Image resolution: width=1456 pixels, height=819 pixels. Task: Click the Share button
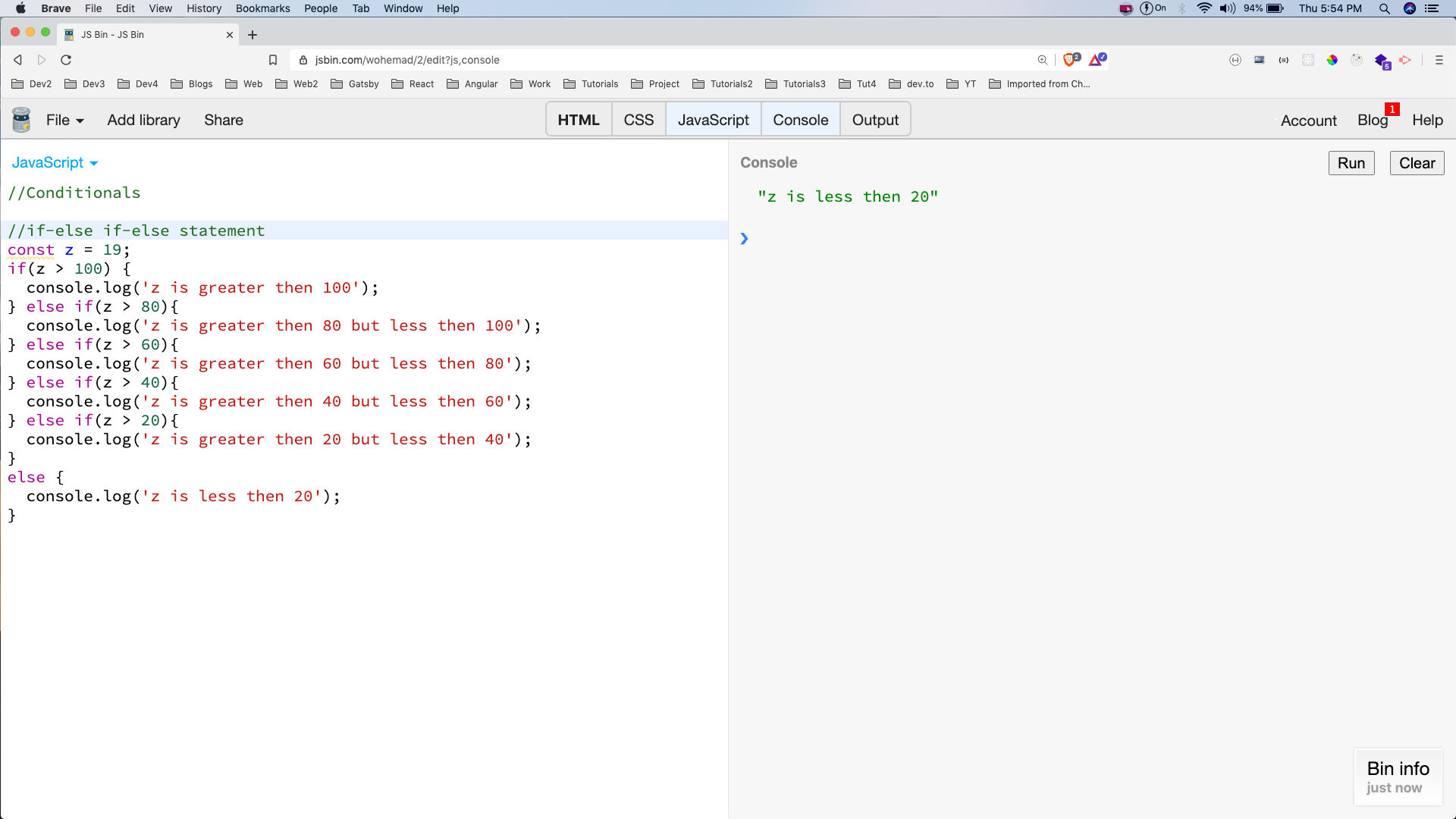tap(224, 120)
